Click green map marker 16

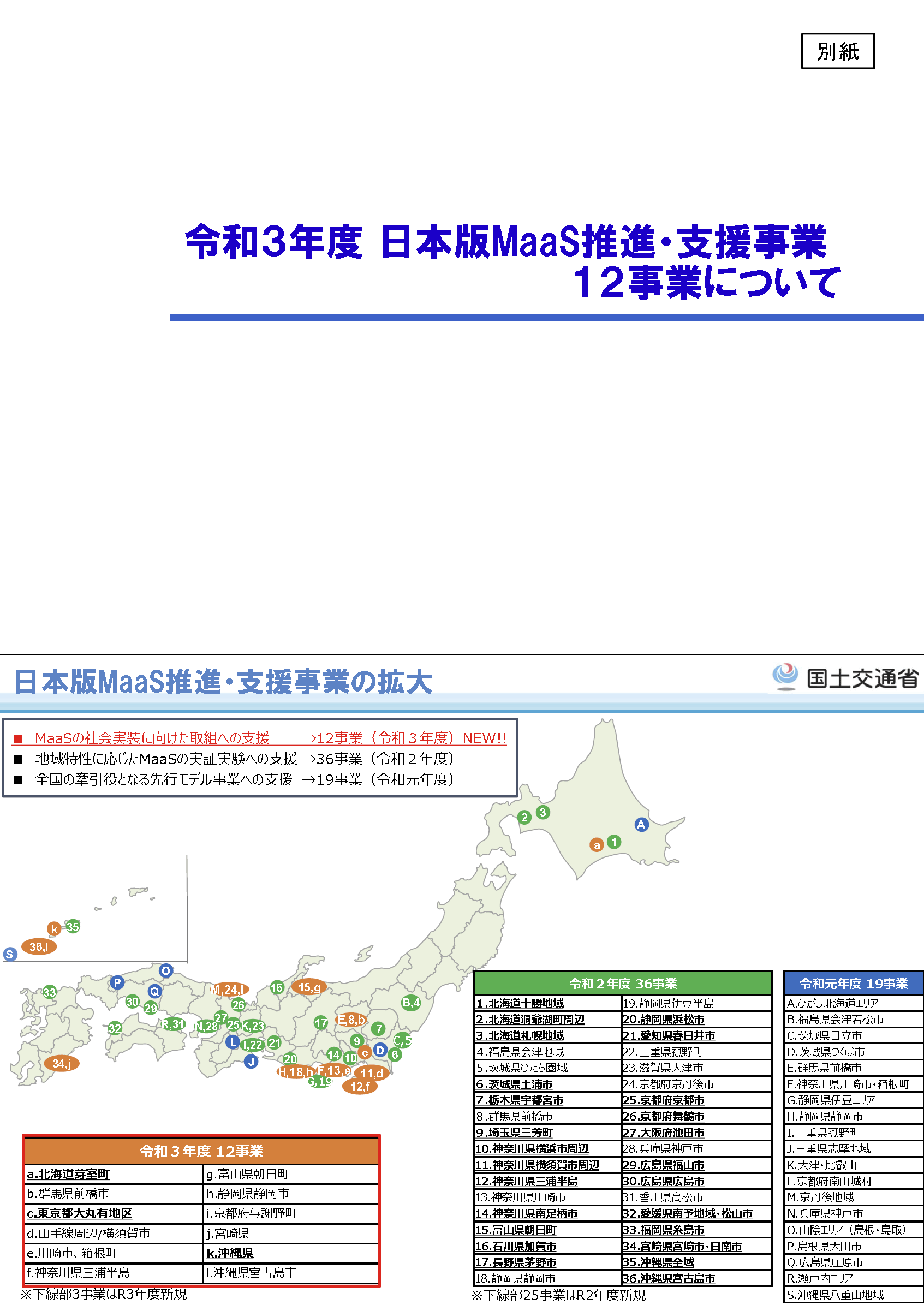coord(277,987)
